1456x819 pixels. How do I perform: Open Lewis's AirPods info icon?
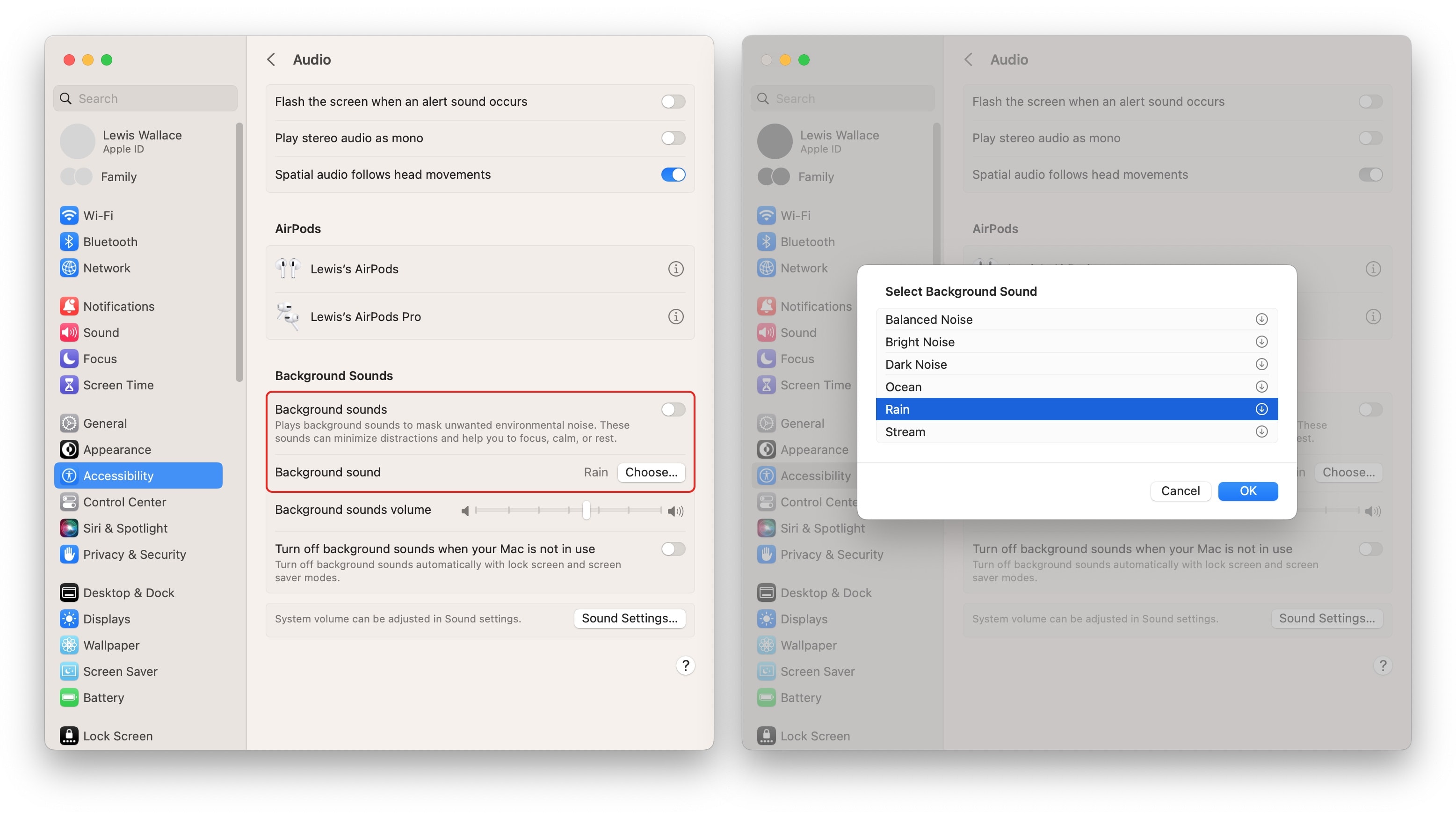pyautogui.click(x=675, y=269)
